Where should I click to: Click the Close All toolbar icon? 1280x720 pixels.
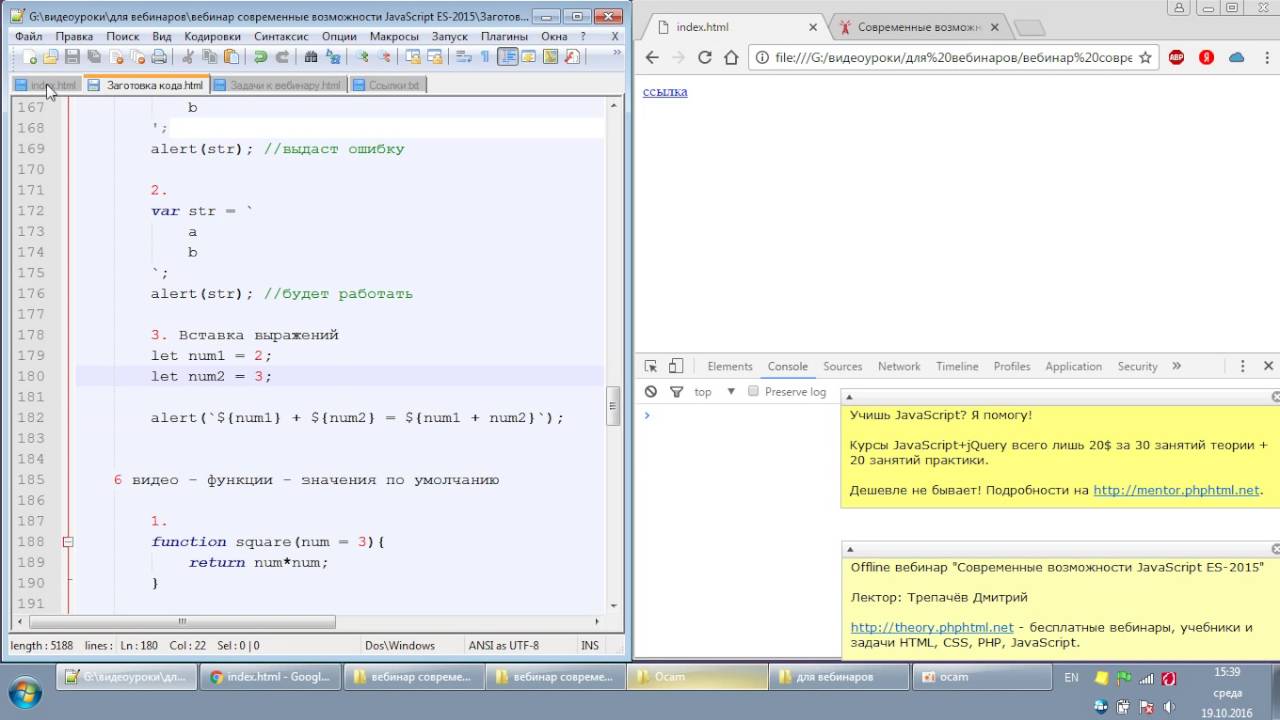[x=138, y=57]
